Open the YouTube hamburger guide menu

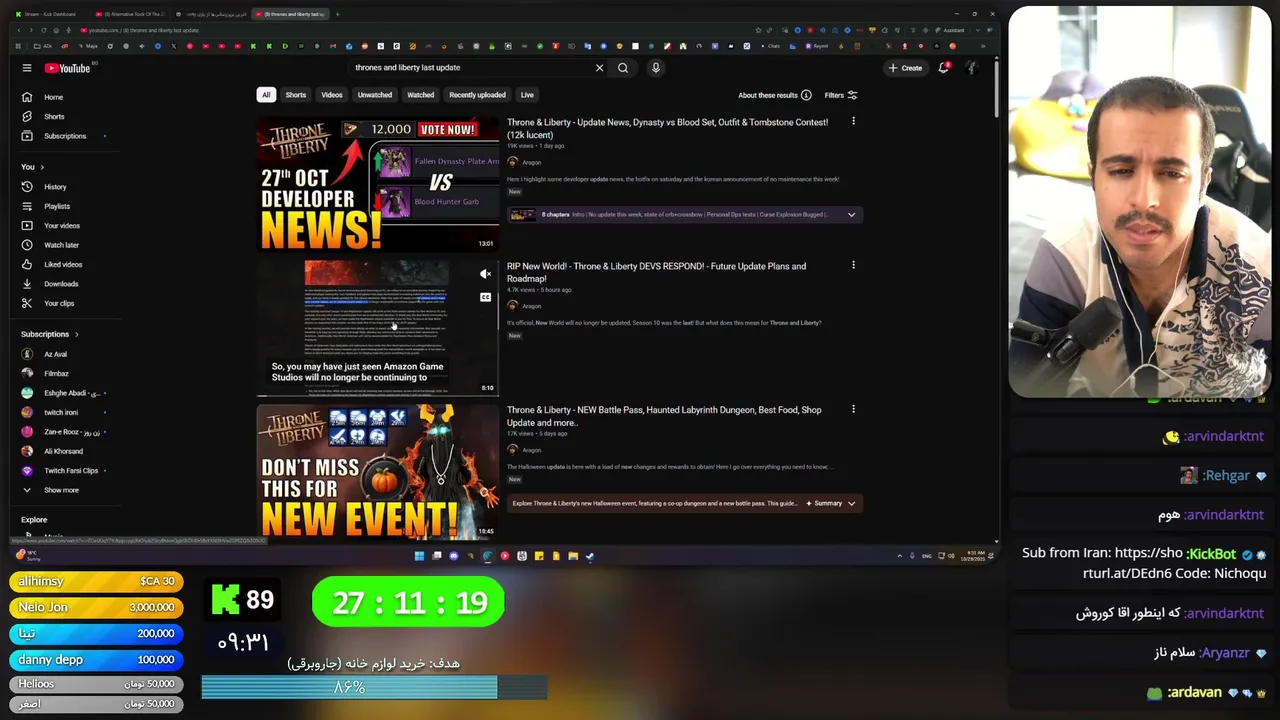point(27,68)
